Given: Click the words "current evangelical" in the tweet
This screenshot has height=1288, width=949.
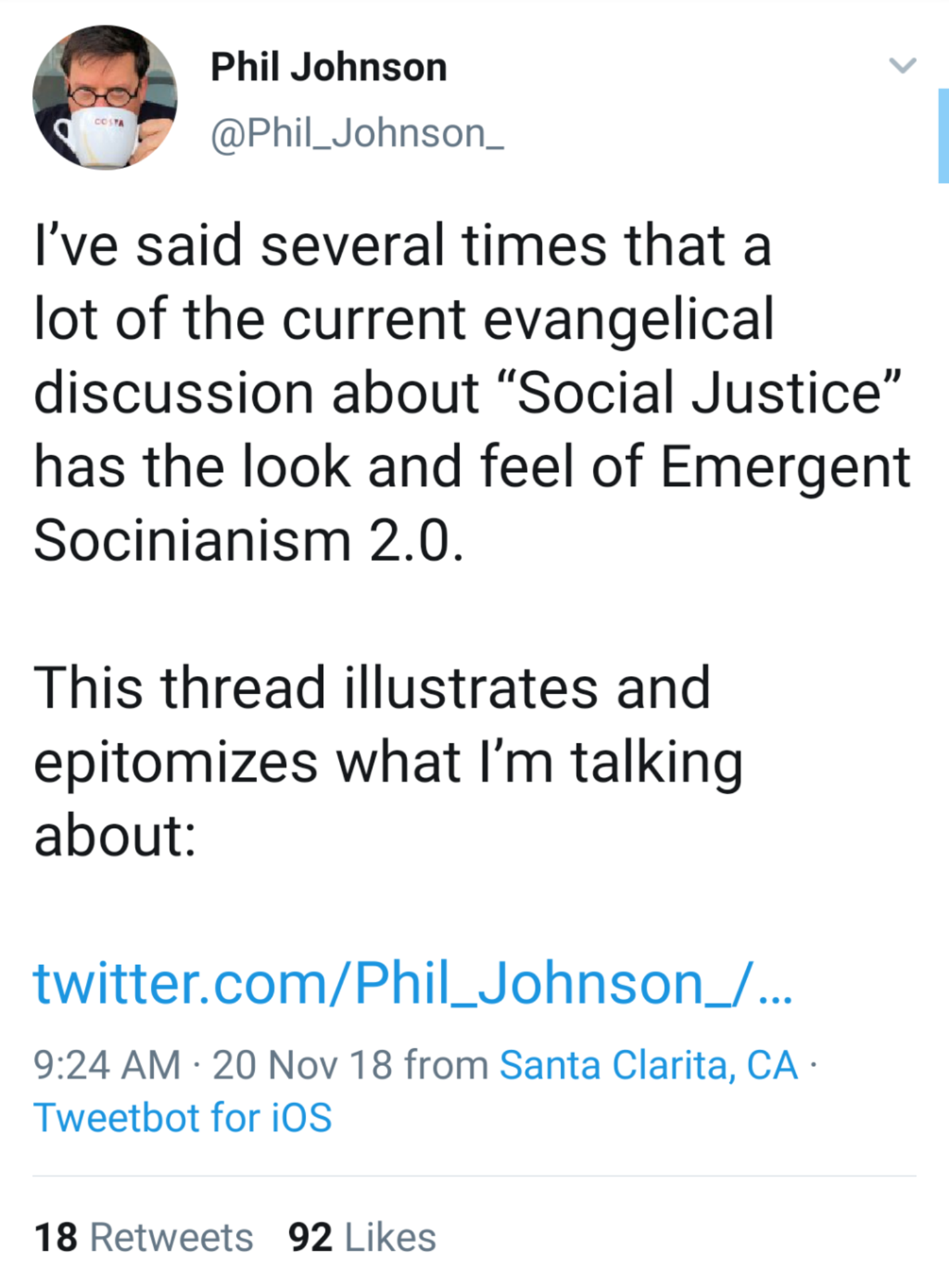Looking at the screenshot, I should coord(527,319).
